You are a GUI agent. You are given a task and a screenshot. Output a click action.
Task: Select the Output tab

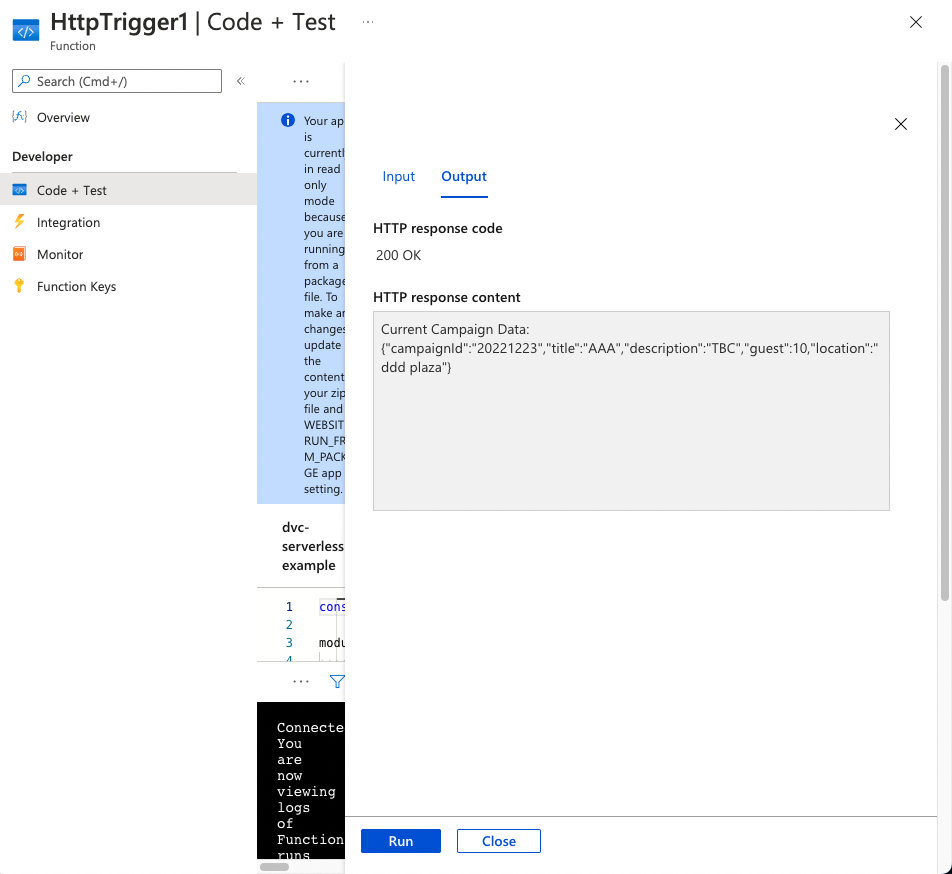pos(464,176)
